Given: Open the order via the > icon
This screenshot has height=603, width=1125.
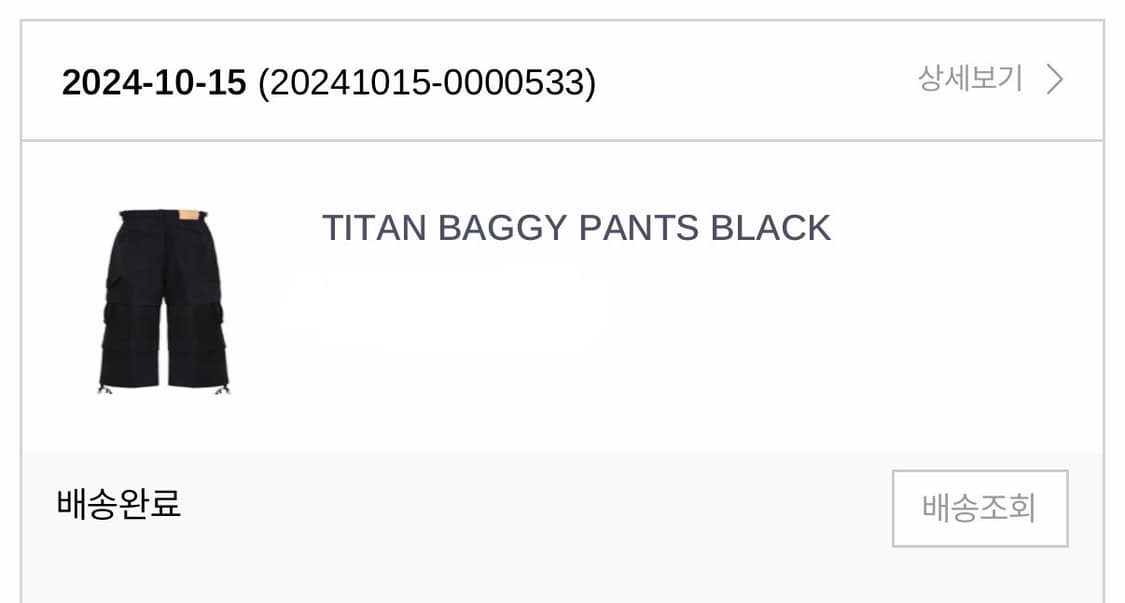Looking at the screenshot, I should 1054,80.
